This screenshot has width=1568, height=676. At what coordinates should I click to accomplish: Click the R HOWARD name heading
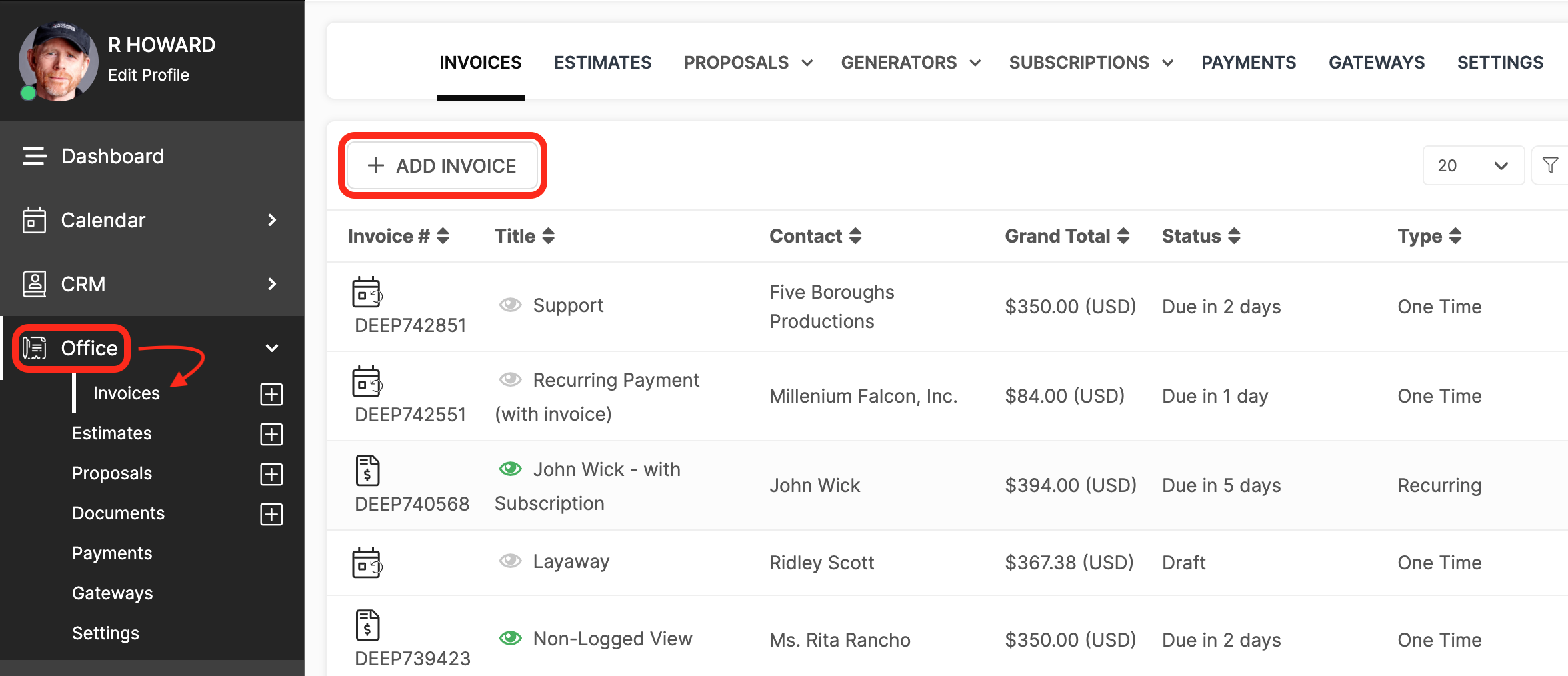click(x=162, y=45)
